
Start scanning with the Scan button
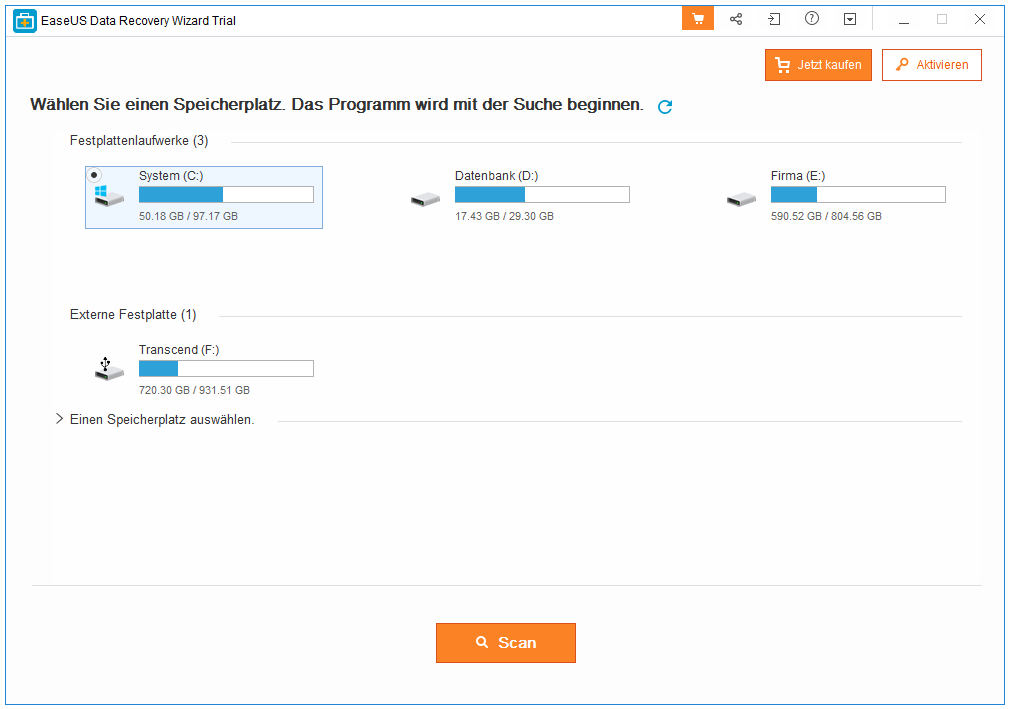[x=506, y=643]
